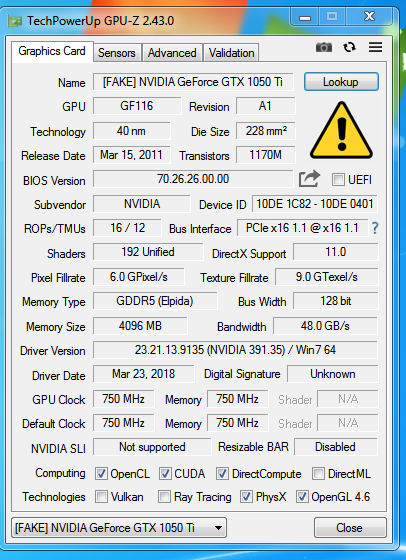Click the Close button
The image size is (406, 560).
pos(349,528)
